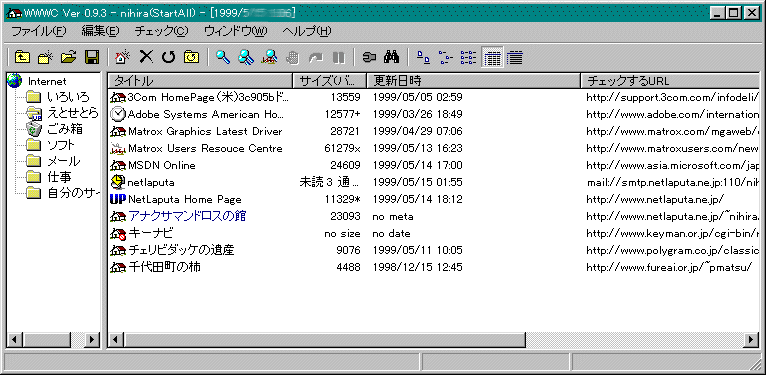The image size is (766, 375).
Task: Sort by the サイズ column header
Action: 329,81
